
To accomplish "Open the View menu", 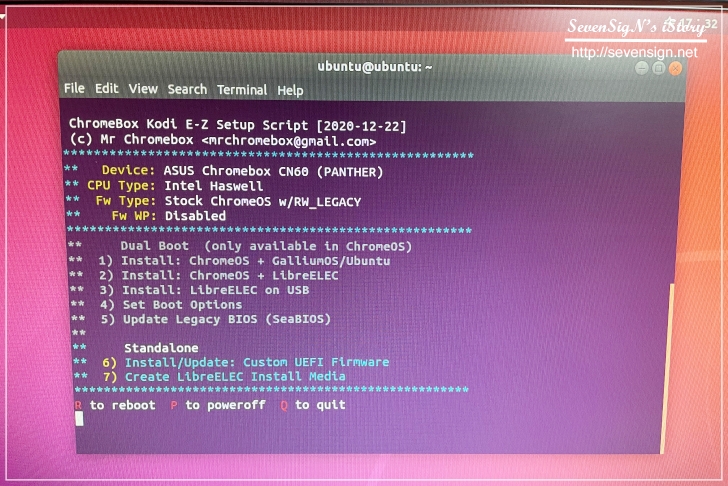I will [143, 89].
